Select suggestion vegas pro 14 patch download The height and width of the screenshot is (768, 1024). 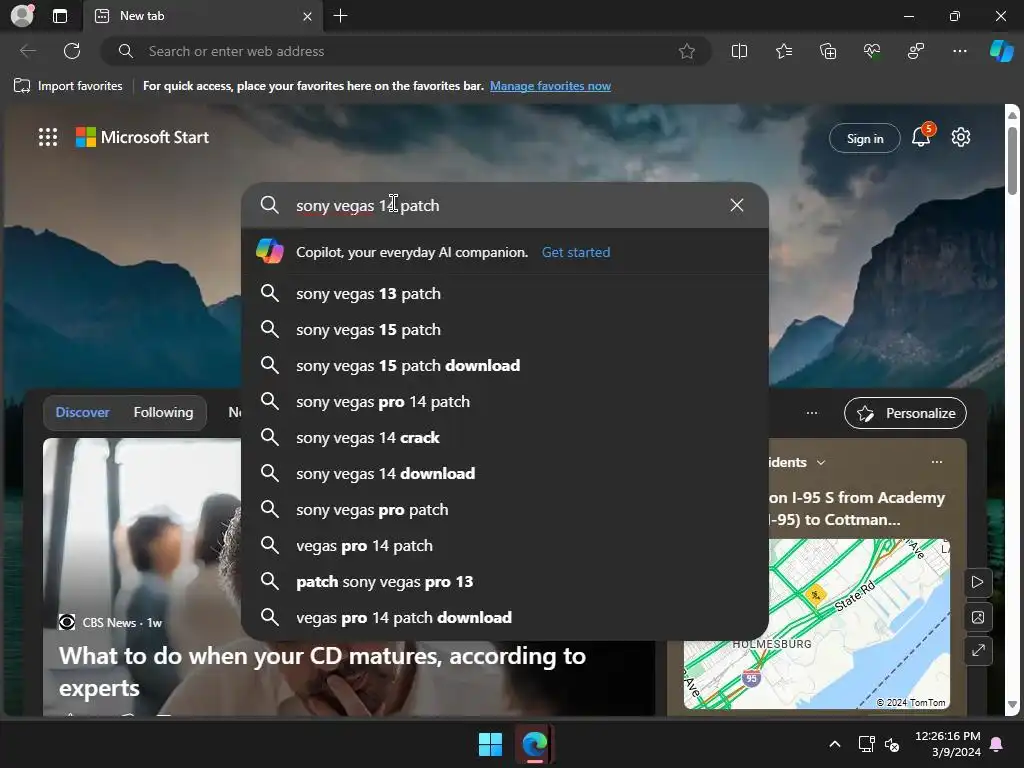pos(504,617)
